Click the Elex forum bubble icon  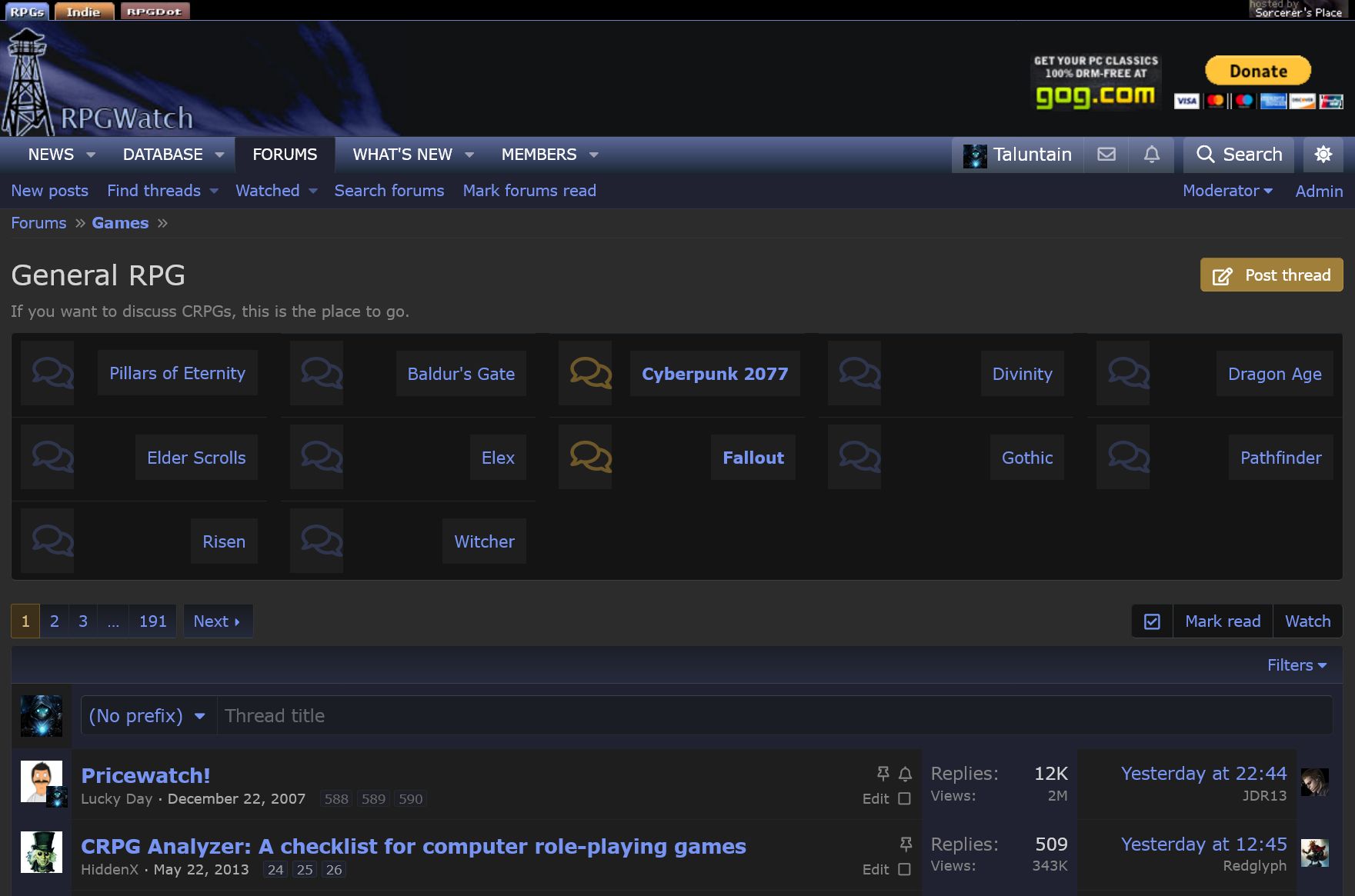point(322,457)
